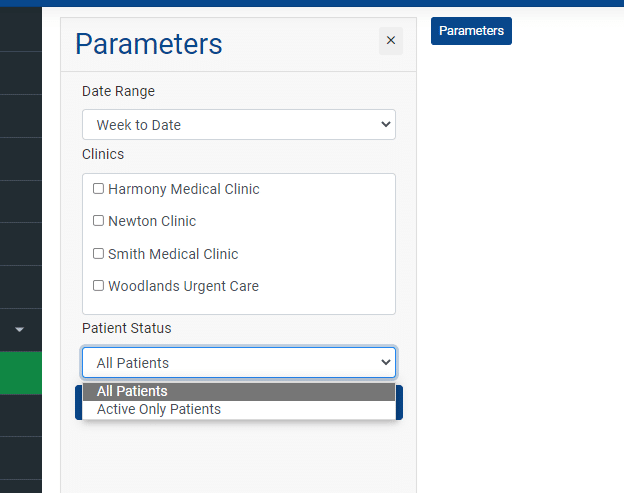Close the Parameters panel with the X

(390, 41)
